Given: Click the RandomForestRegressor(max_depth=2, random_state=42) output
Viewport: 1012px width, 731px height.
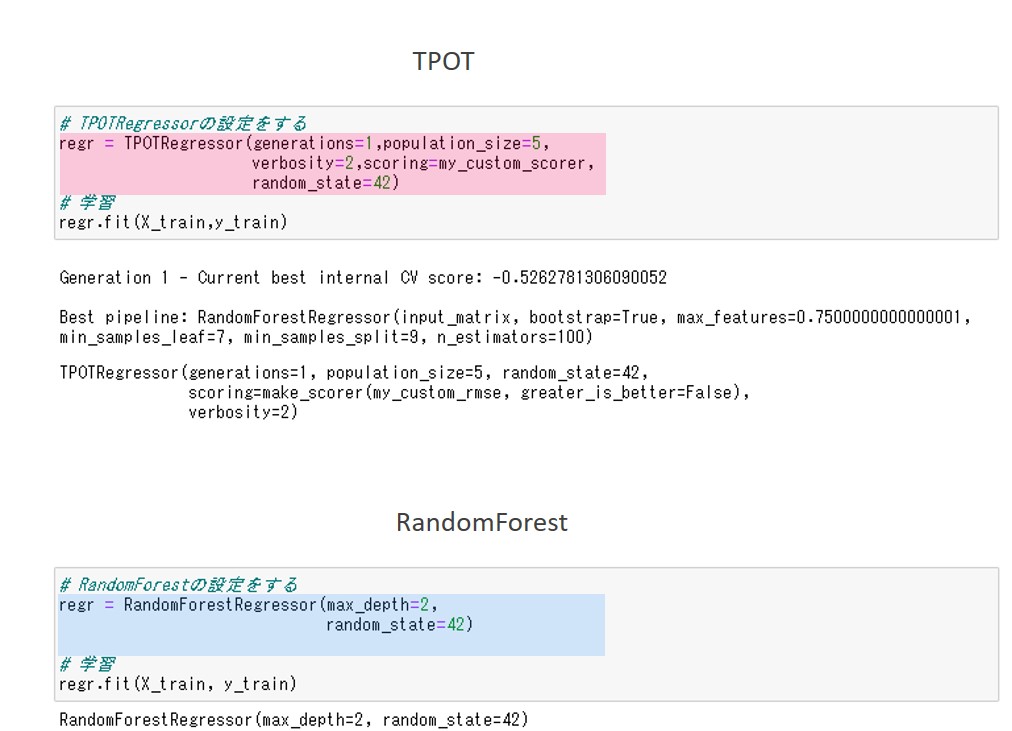Looking at the screenshot, I should point(293,719).
